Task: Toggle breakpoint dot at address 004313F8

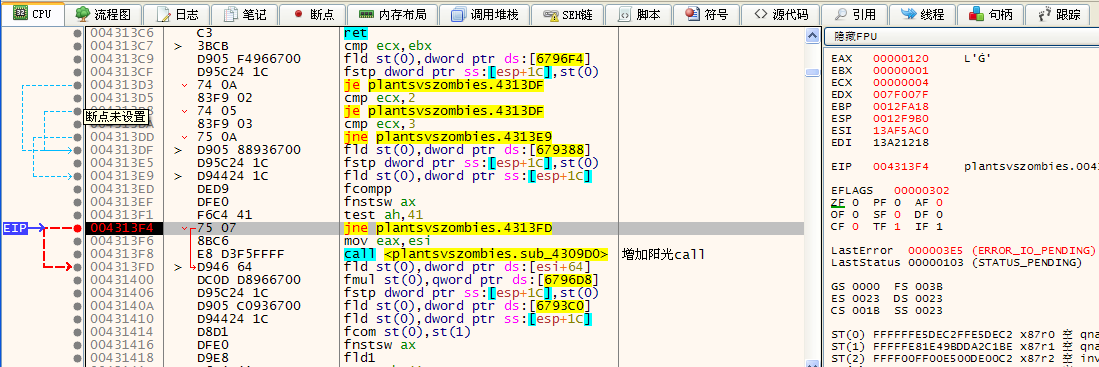Action: click(77, 254)
